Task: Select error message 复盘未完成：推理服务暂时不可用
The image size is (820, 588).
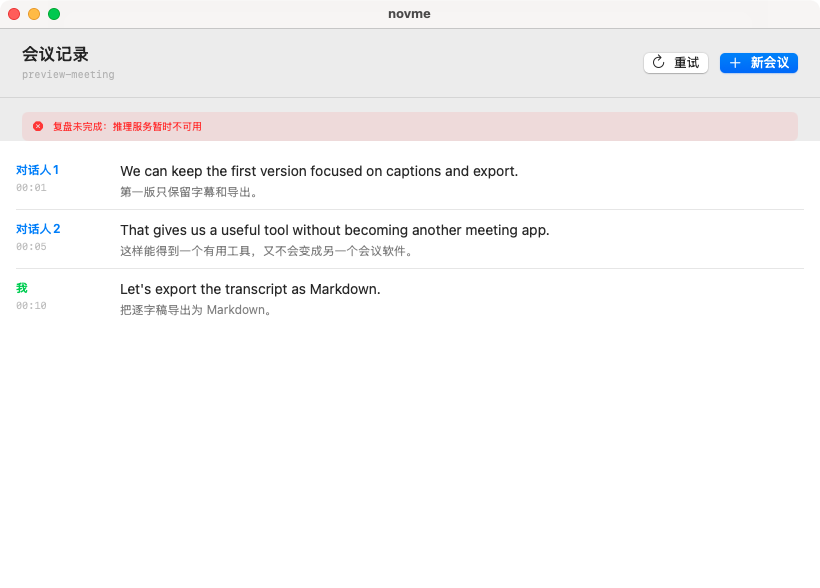Action: point(127,127)
